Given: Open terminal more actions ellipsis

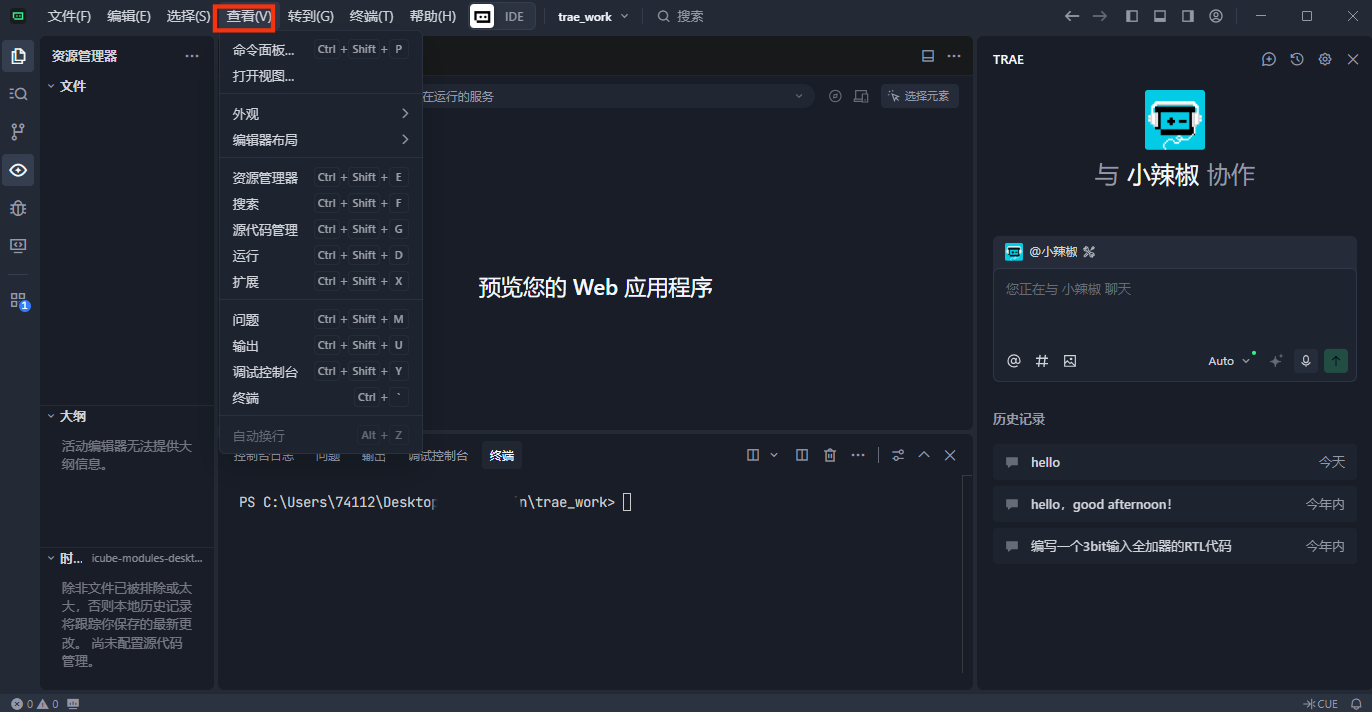Looking at the screenshot, I should tap(858, 455).
